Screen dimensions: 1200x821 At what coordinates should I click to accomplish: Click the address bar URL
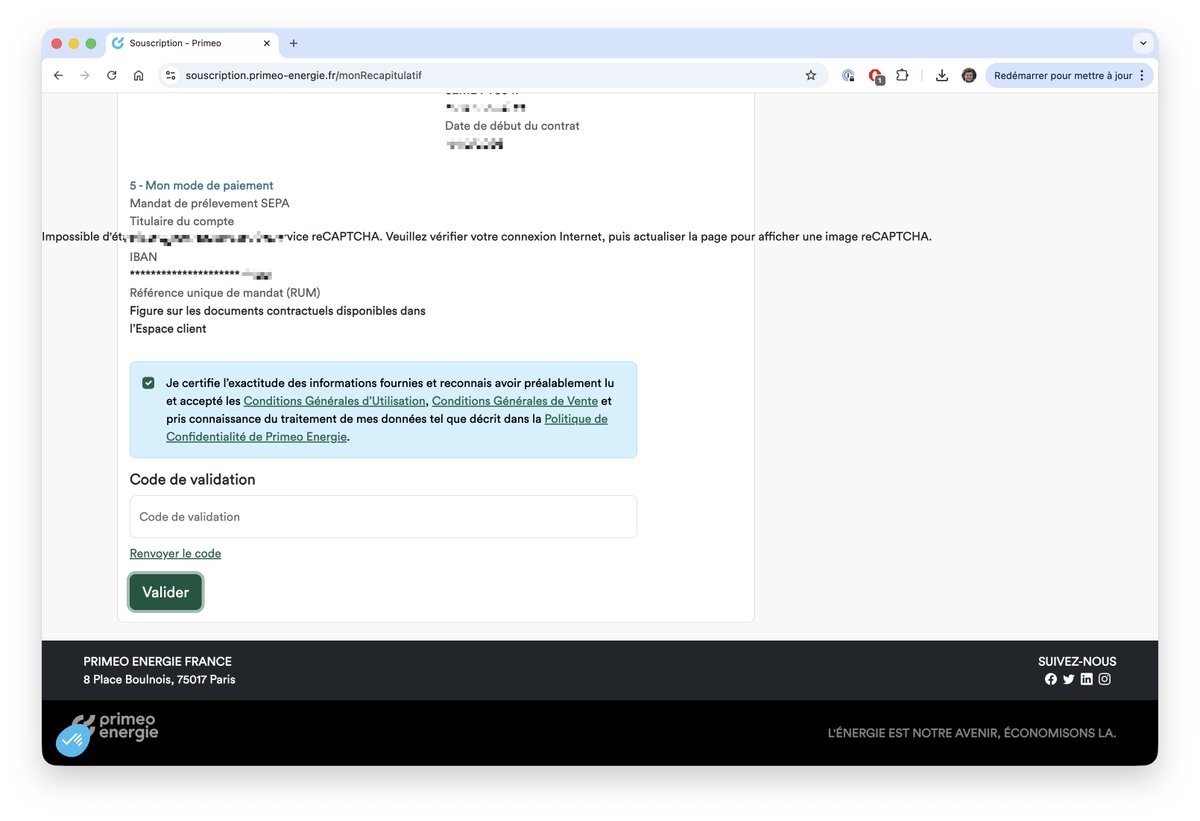[303, 75]
